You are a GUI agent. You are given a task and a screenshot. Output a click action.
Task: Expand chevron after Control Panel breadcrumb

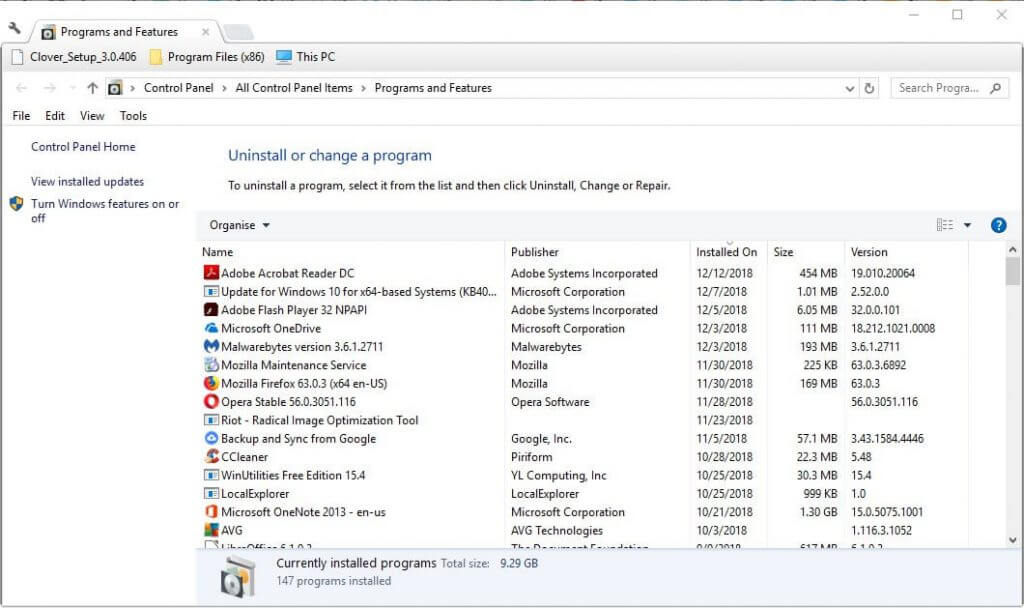pyautogui.click(x=224, y=88)
